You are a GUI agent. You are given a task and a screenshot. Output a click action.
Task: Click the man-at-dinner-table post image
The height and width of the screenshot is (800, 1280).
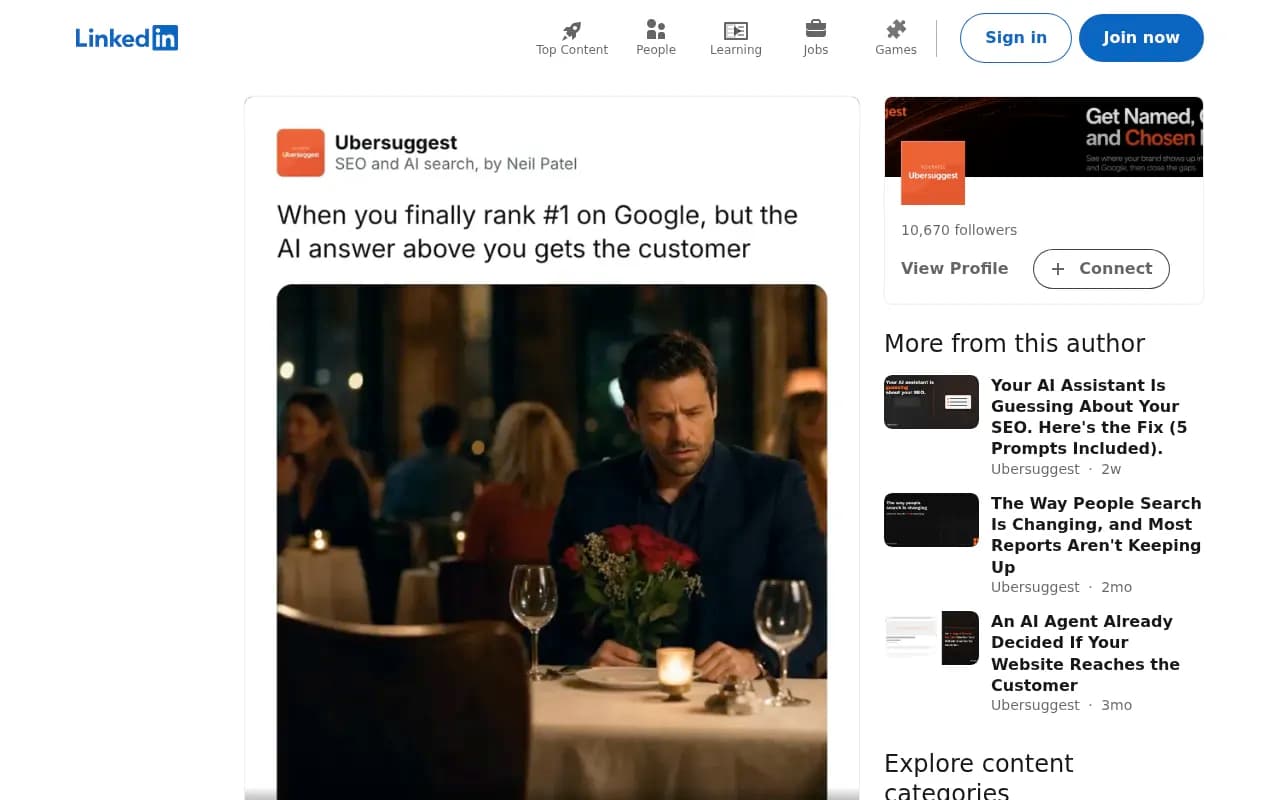click(x=552, y=541)
